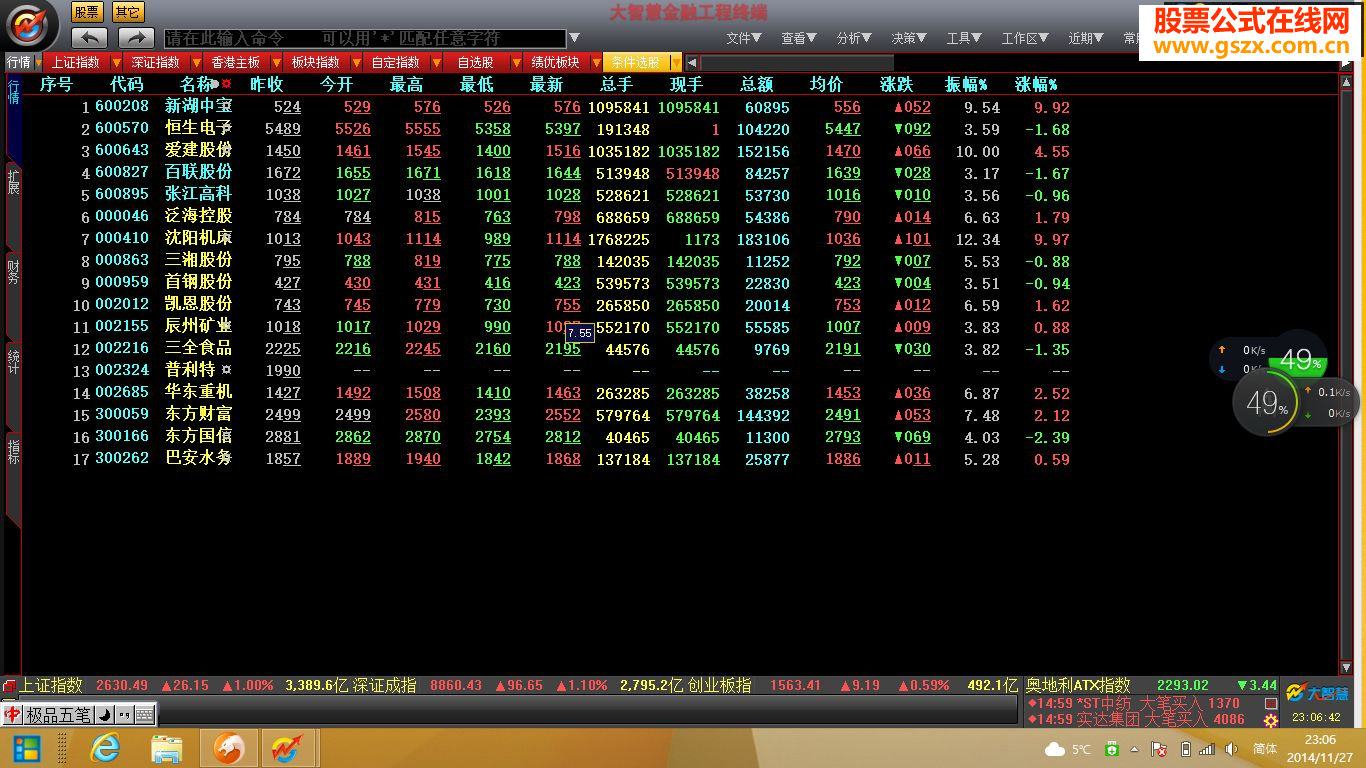Switch to the Dazhihui taskbar icon
The height and width of the screenshot is (768, 1366).
coord(289,748)
